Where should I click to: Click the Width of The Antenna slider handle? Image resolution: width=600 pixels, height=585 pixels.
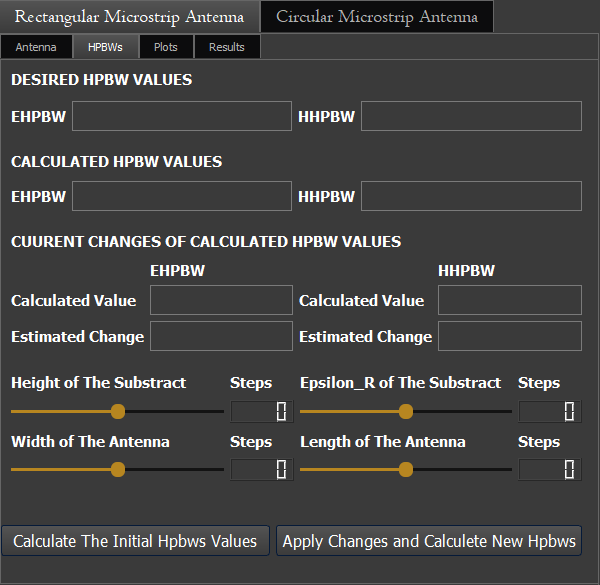pyautogui.click(x=118, y=469)
